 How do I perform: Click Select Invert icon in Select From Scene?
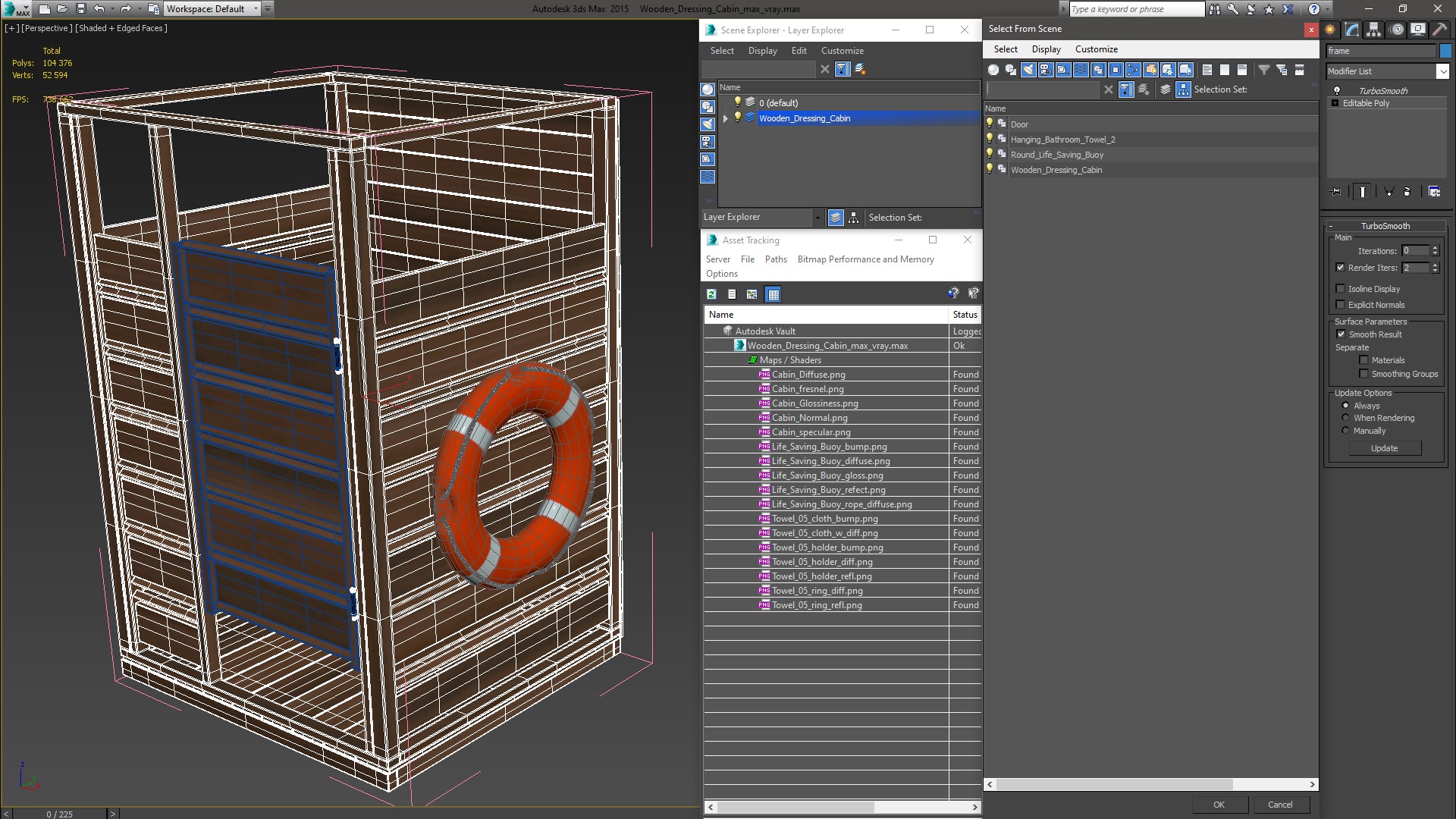[x=1242, y=70]
